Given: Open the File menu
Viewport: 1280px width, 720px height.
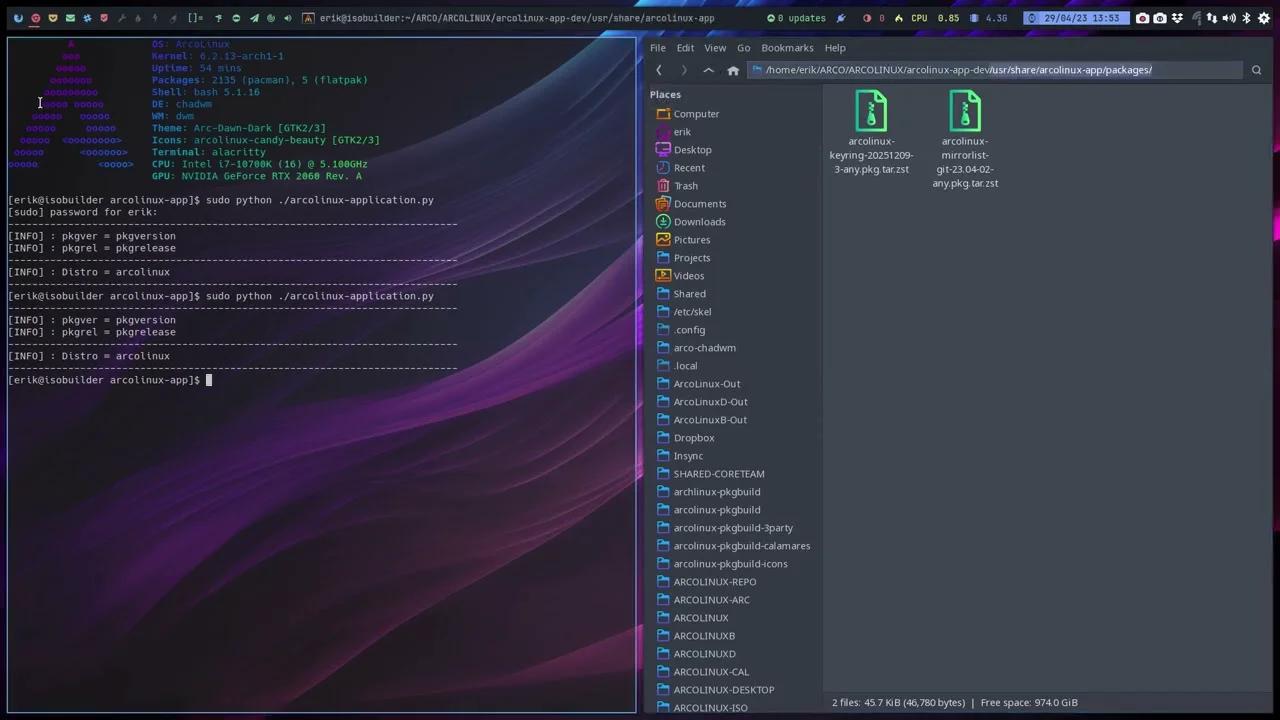Looking at the screenshot, I should [657, 48].
